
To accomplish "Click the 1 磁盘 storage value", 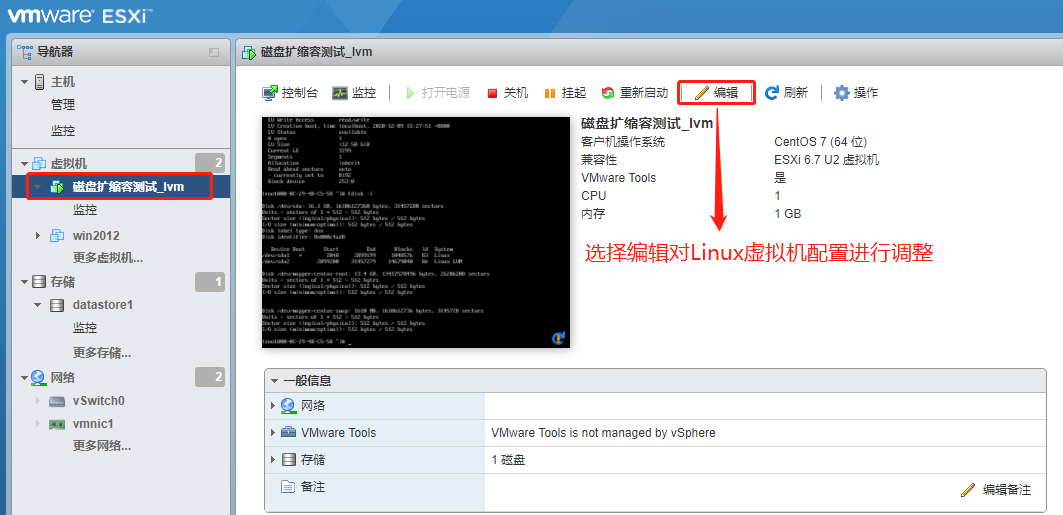I will tap(508, 460).
